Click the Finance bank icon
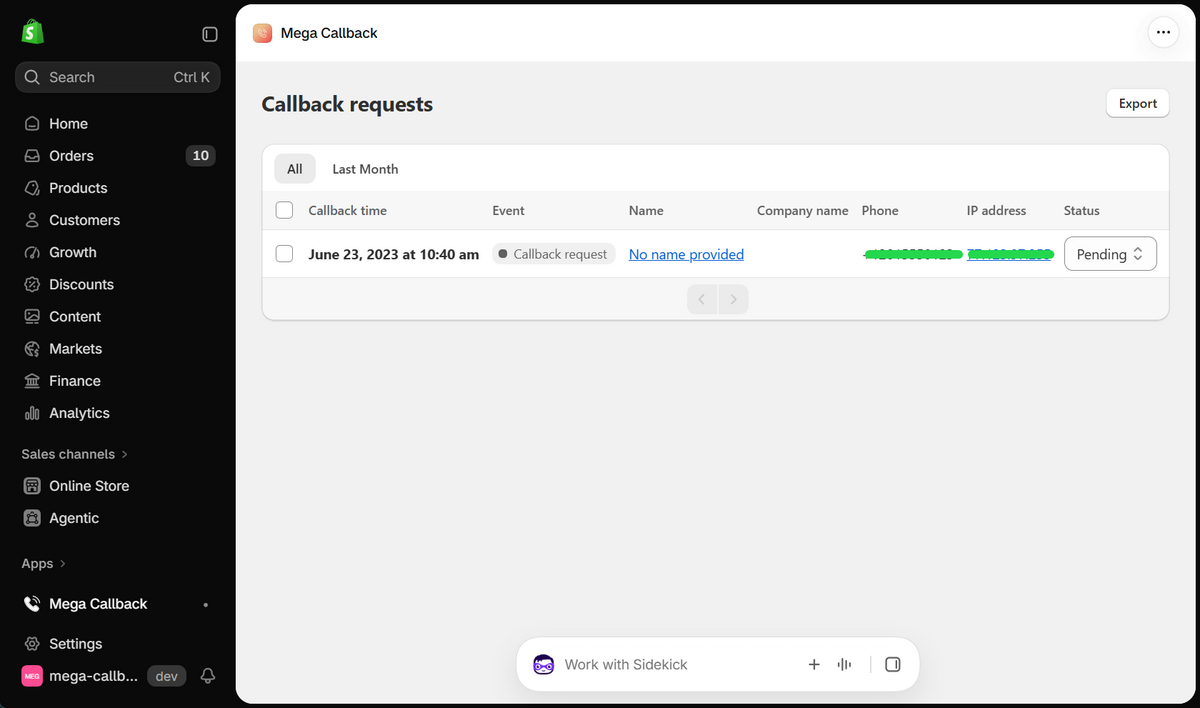Viewport: 1200px width, 708px height. [x=32, y=381]
